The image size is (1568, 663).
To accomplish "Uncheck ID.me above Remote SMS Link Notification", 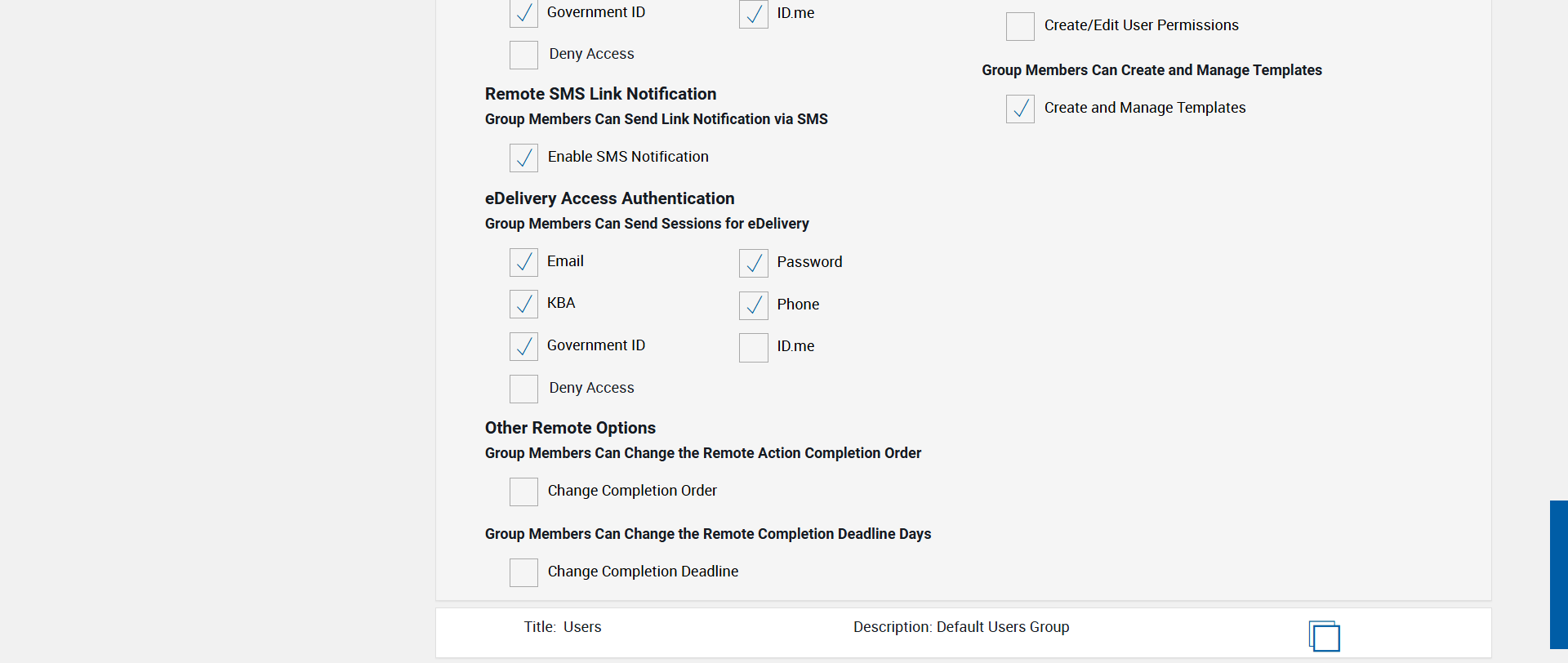I will tap(753, 14).
